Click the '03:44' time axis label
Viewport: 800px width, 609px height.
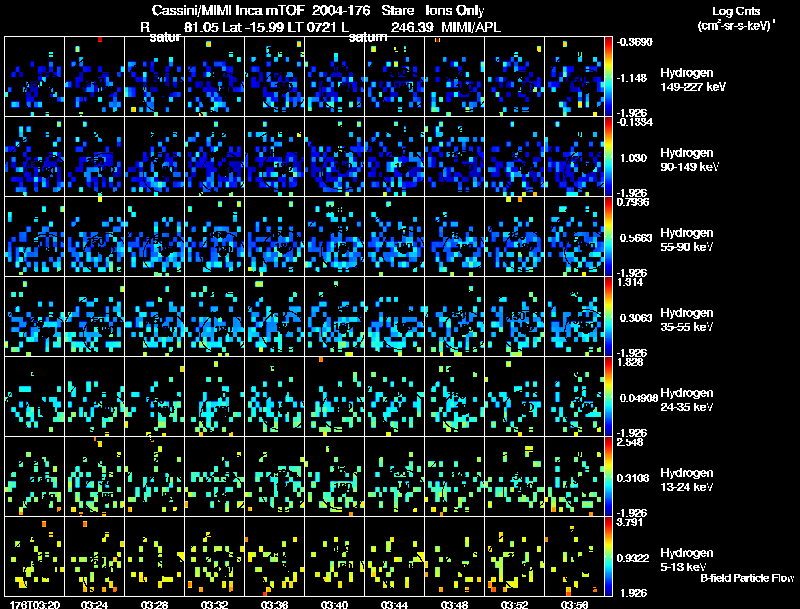(394, 604)
